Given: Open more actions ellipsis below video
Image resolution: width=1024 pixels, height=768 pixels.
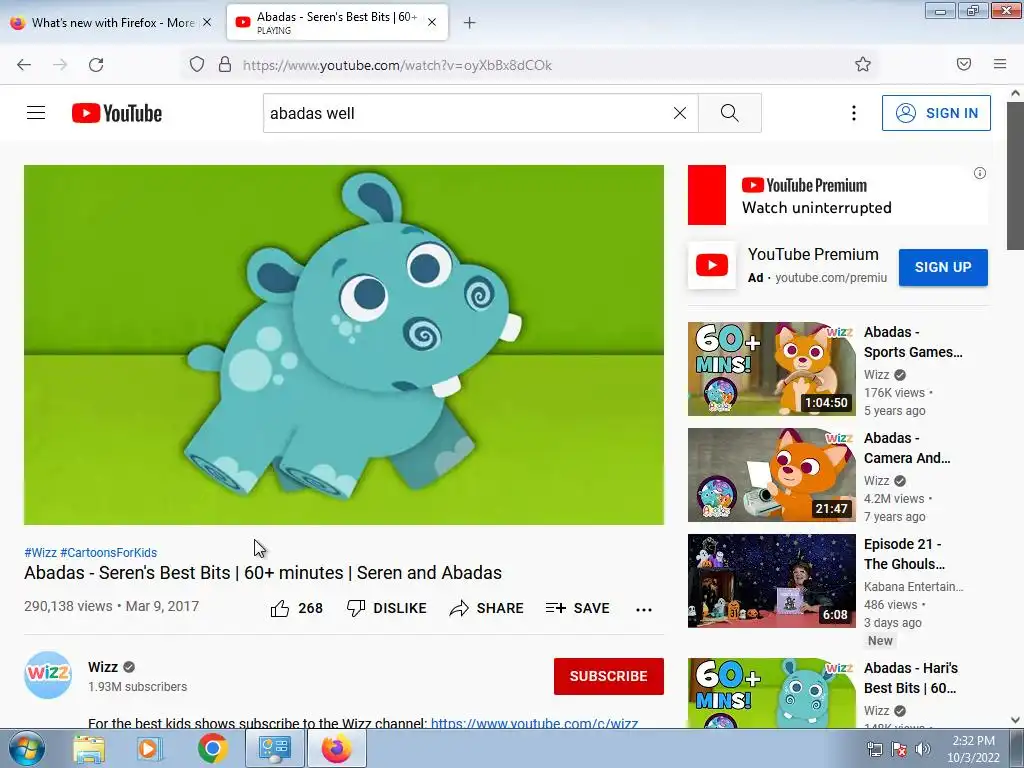Looking at the screenshot, I should point(644,609).
